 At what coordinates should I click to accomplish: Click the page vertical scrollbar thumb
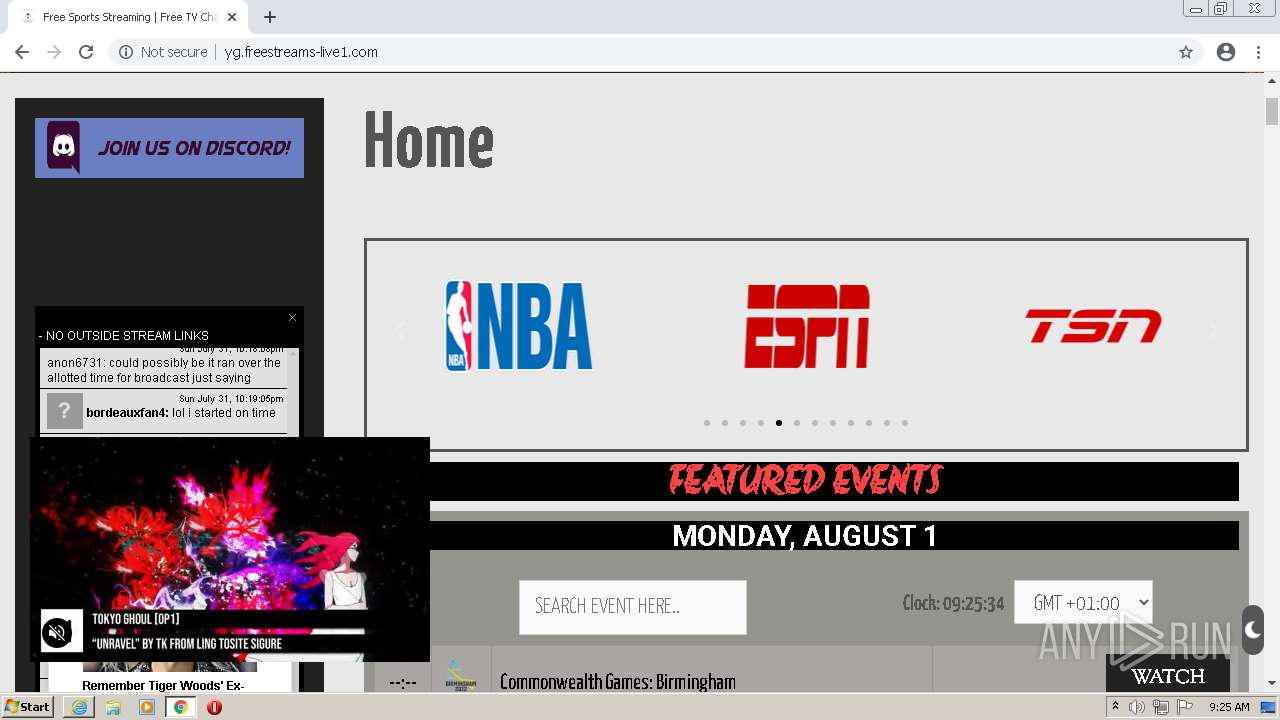tap(1272, 111)
